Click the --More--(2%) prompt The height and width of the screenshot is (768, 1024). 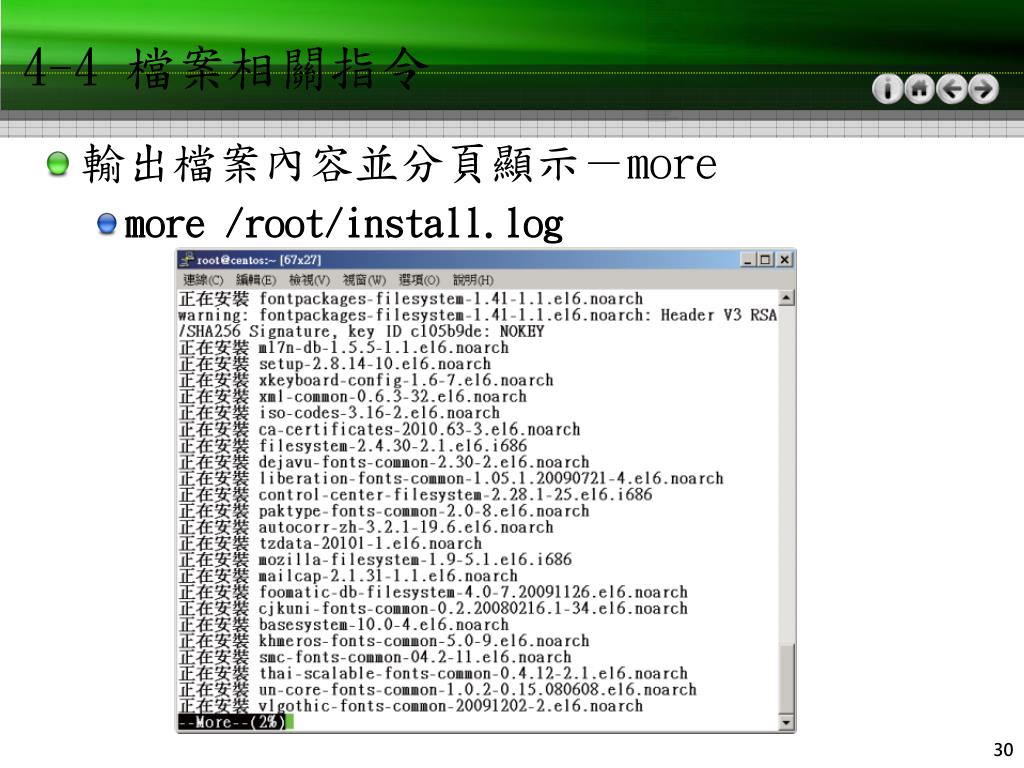coord(232,722)
